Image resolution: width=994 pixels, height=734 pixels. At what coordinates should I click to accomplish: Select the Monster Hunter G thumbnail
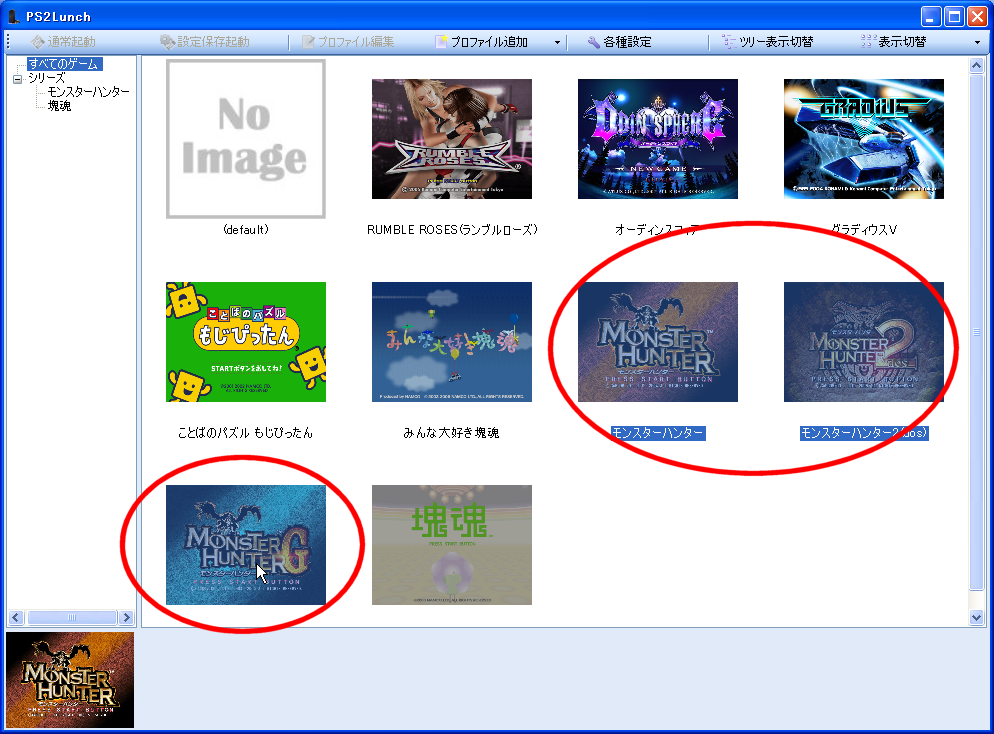(x=246, y=545)
